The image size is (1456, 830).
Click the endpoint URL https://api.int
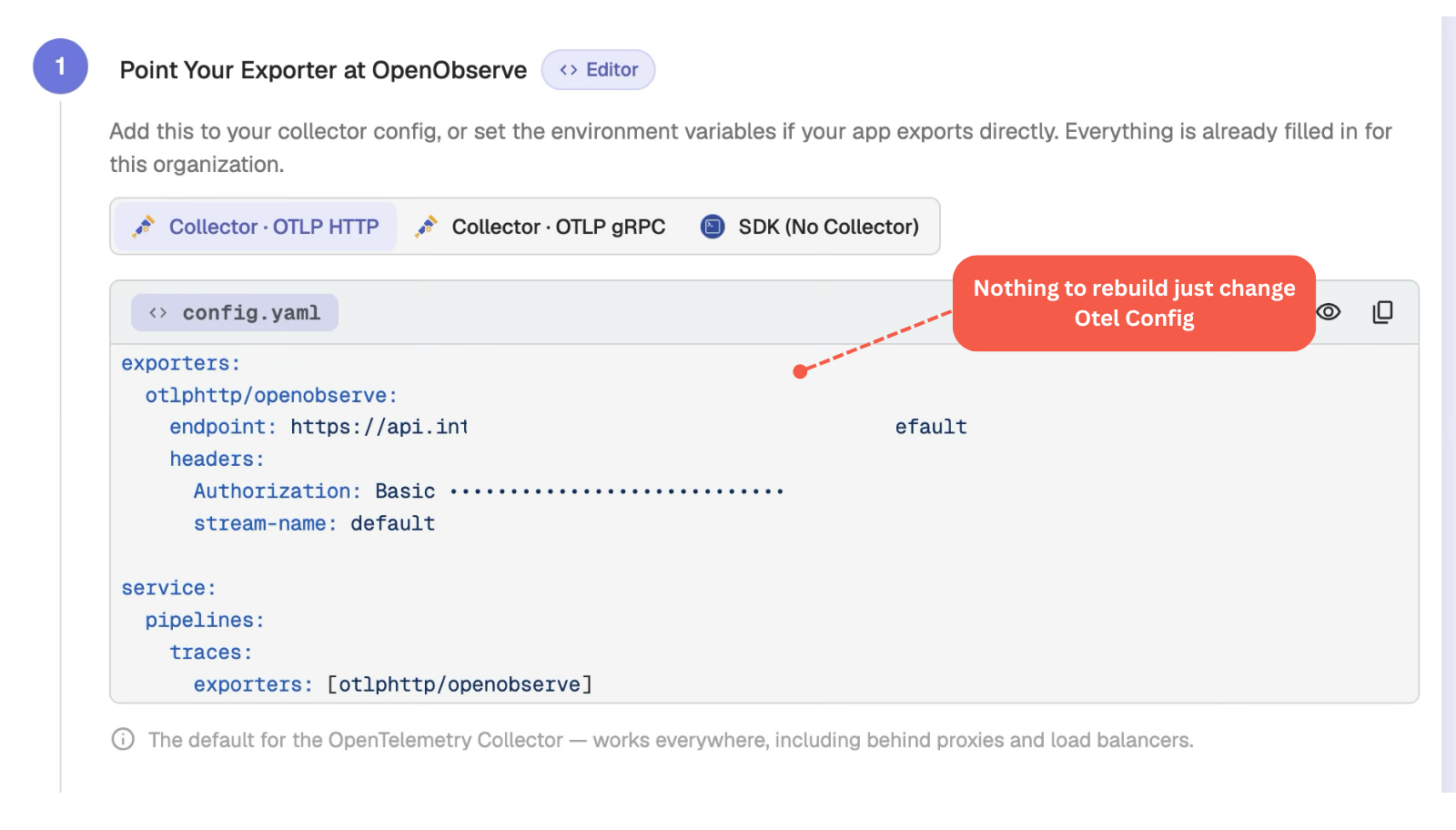[379, 427]
